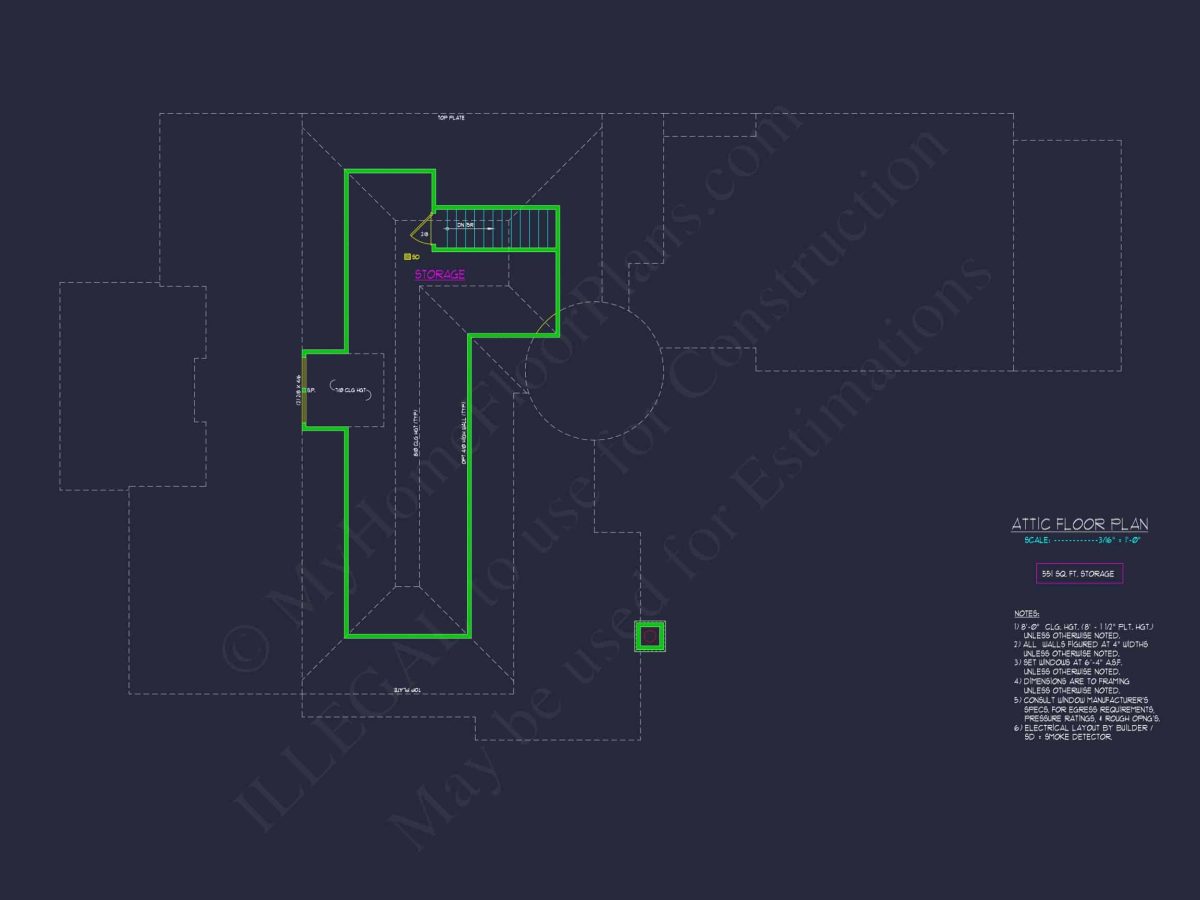This screenshot has width=1200, height=900.
Task: Click the vertical 8'-0" CLG HGT (TYP) label
Action: tap(417, 430)
